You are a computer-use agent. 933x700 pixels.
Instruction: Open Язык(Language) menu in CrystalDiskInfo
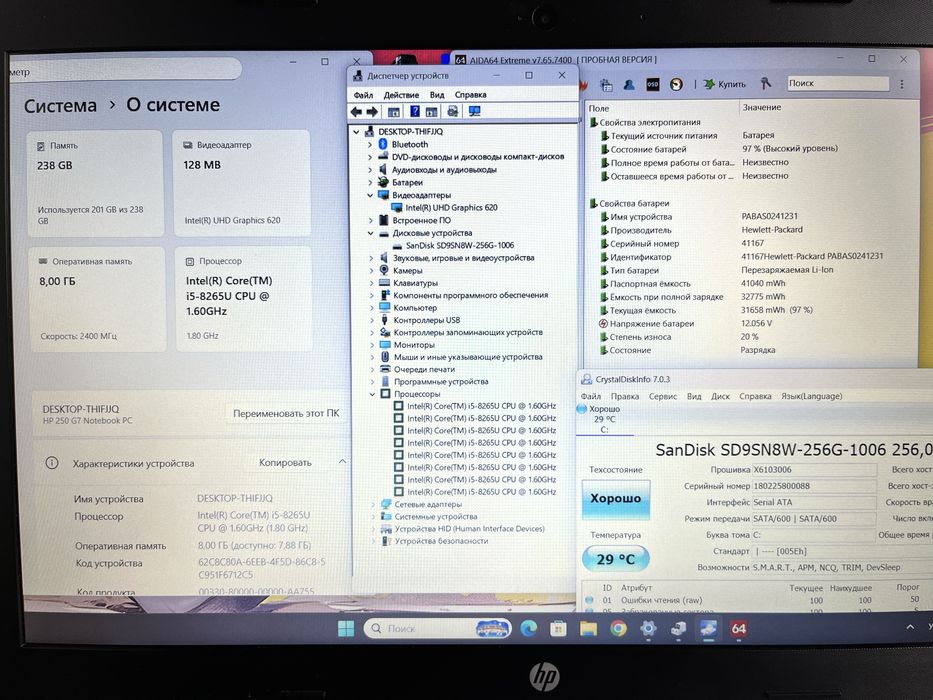812,396
